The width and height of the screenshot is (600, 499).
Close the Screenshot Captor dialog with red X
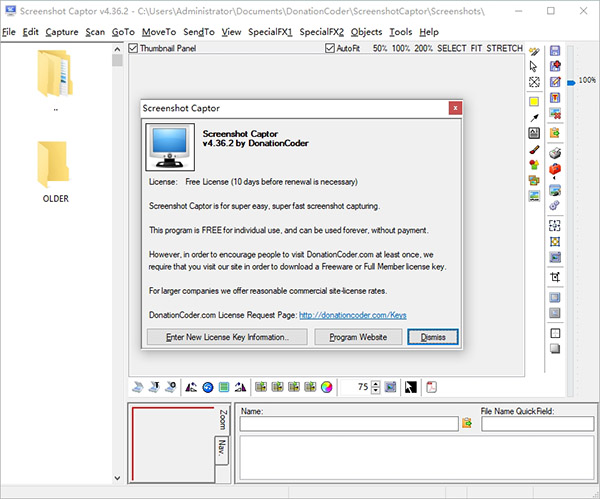[x=455, y=108]
